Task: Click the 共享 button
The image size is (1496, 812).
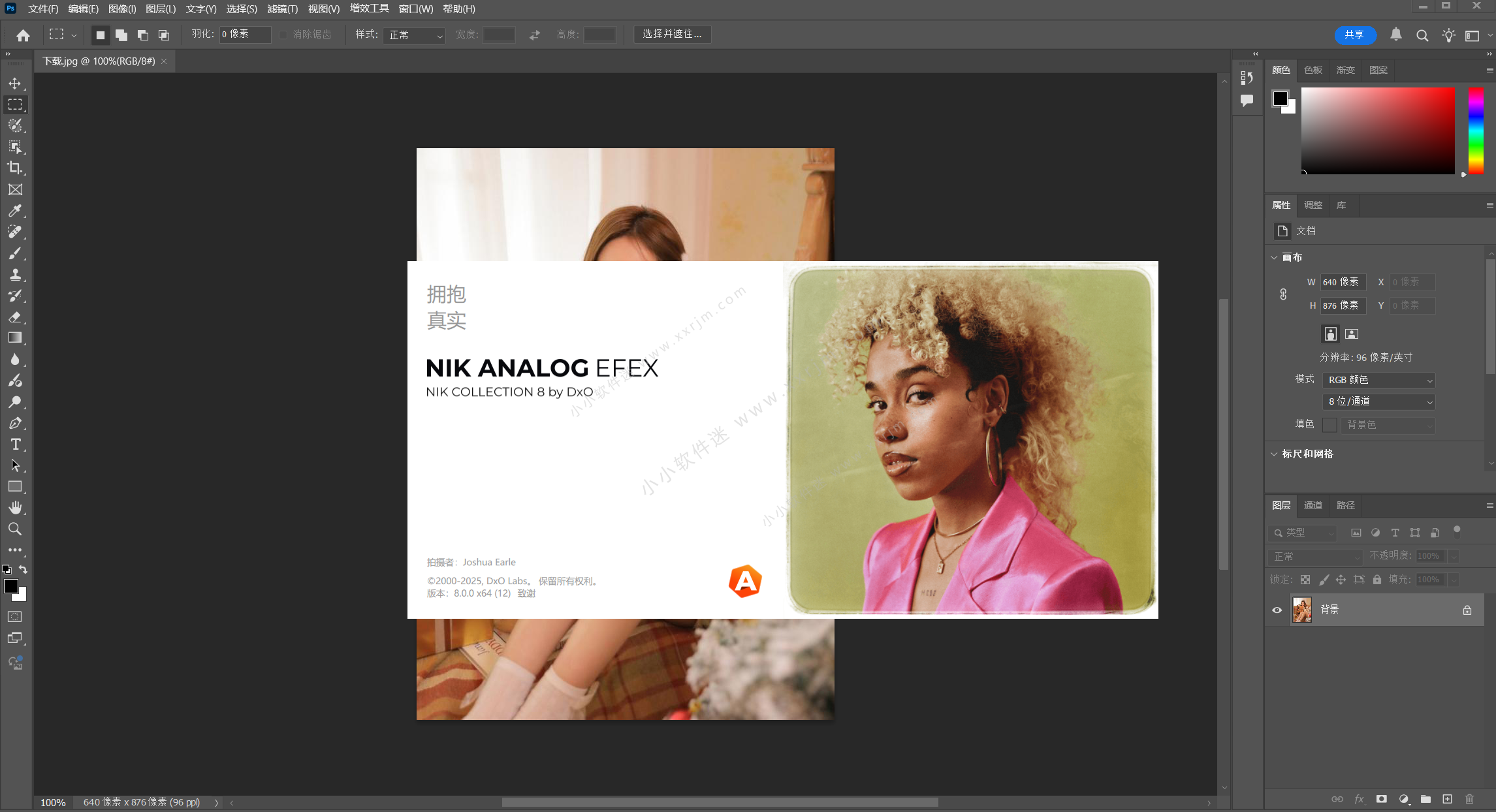Action: point(1355,35)
